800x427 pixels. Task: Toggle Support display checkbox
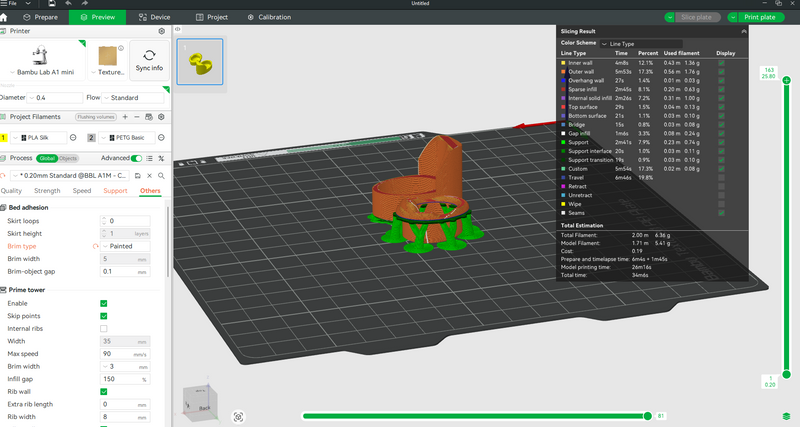point(721,143)
